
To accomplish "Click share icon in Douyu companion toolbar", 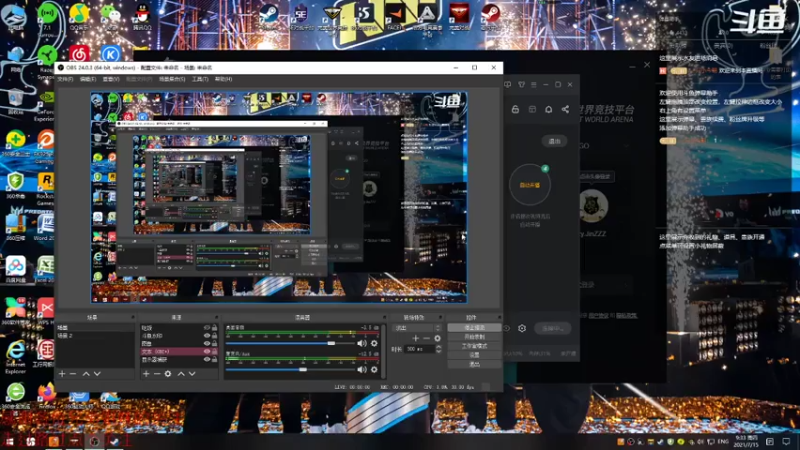I will 565,109.
